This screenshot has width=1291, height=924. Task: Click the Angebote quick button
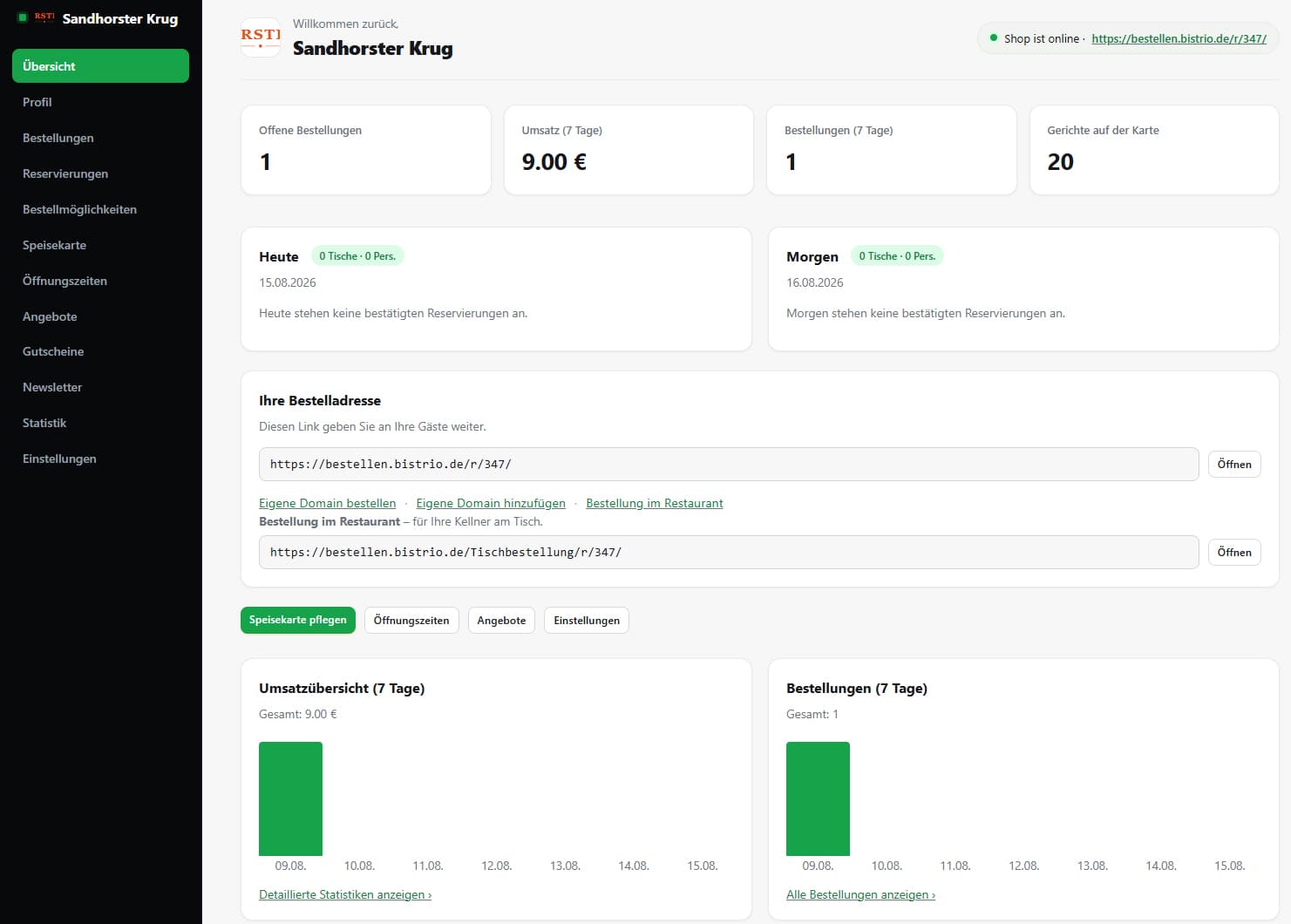(x=501, y=620)
